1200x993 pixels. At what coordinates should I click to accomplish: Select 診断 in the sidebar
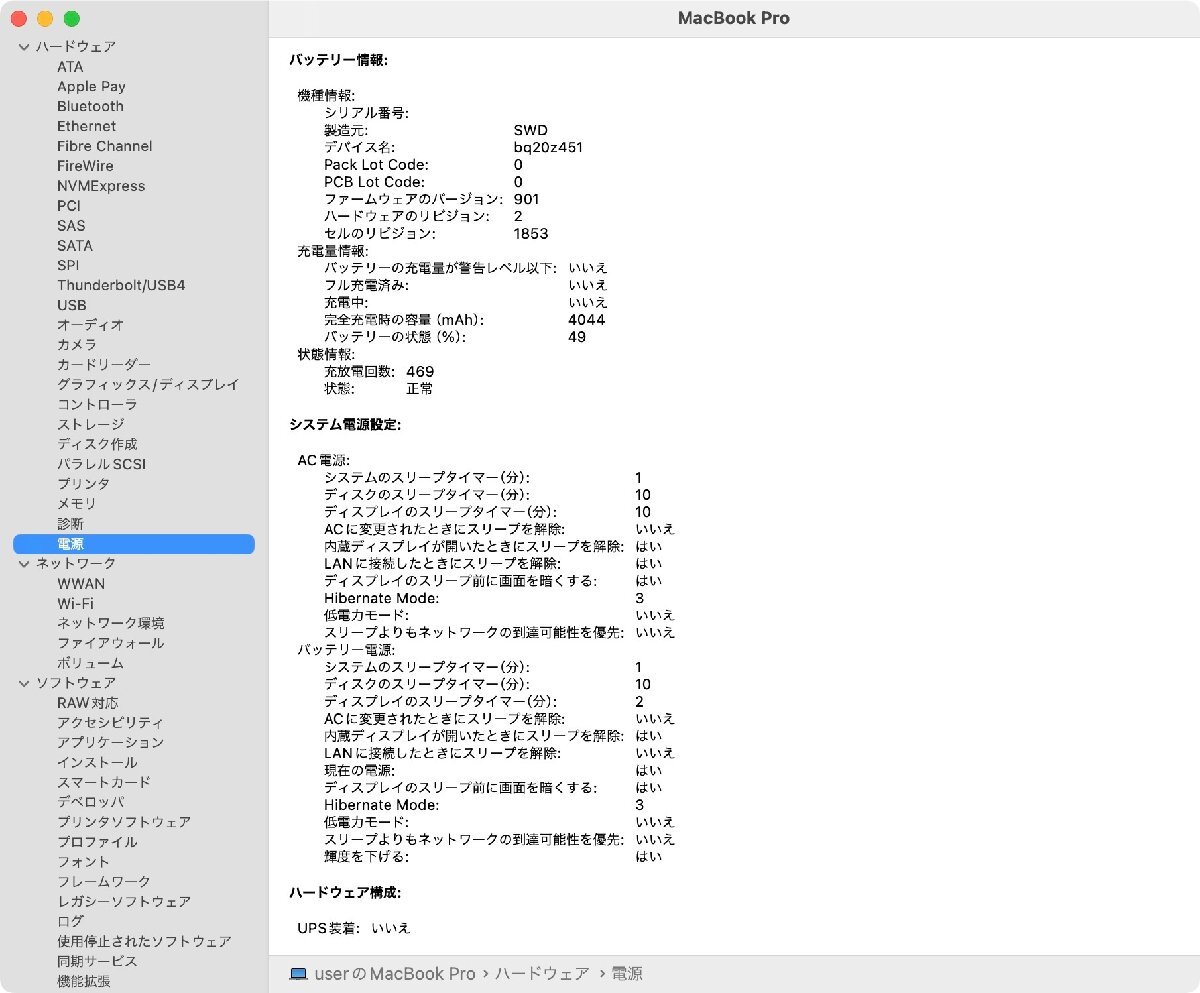pos(70,524)
